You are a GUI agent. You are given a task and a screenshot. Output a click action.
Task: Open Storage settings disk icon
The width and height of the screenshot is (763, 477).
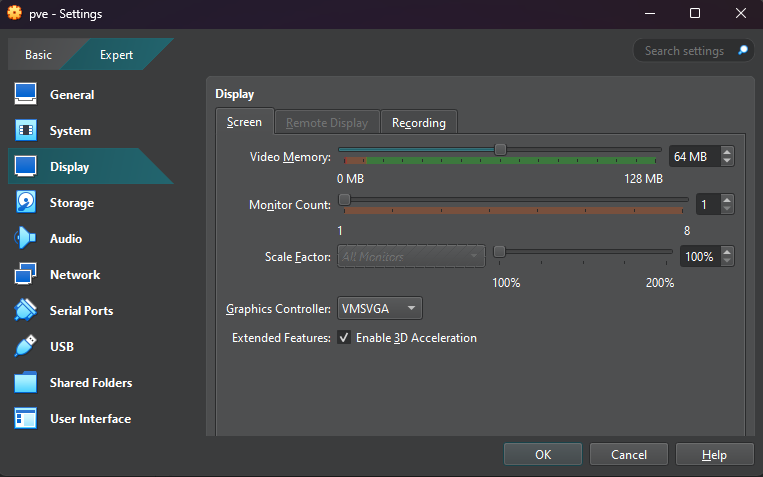point(26,203)
